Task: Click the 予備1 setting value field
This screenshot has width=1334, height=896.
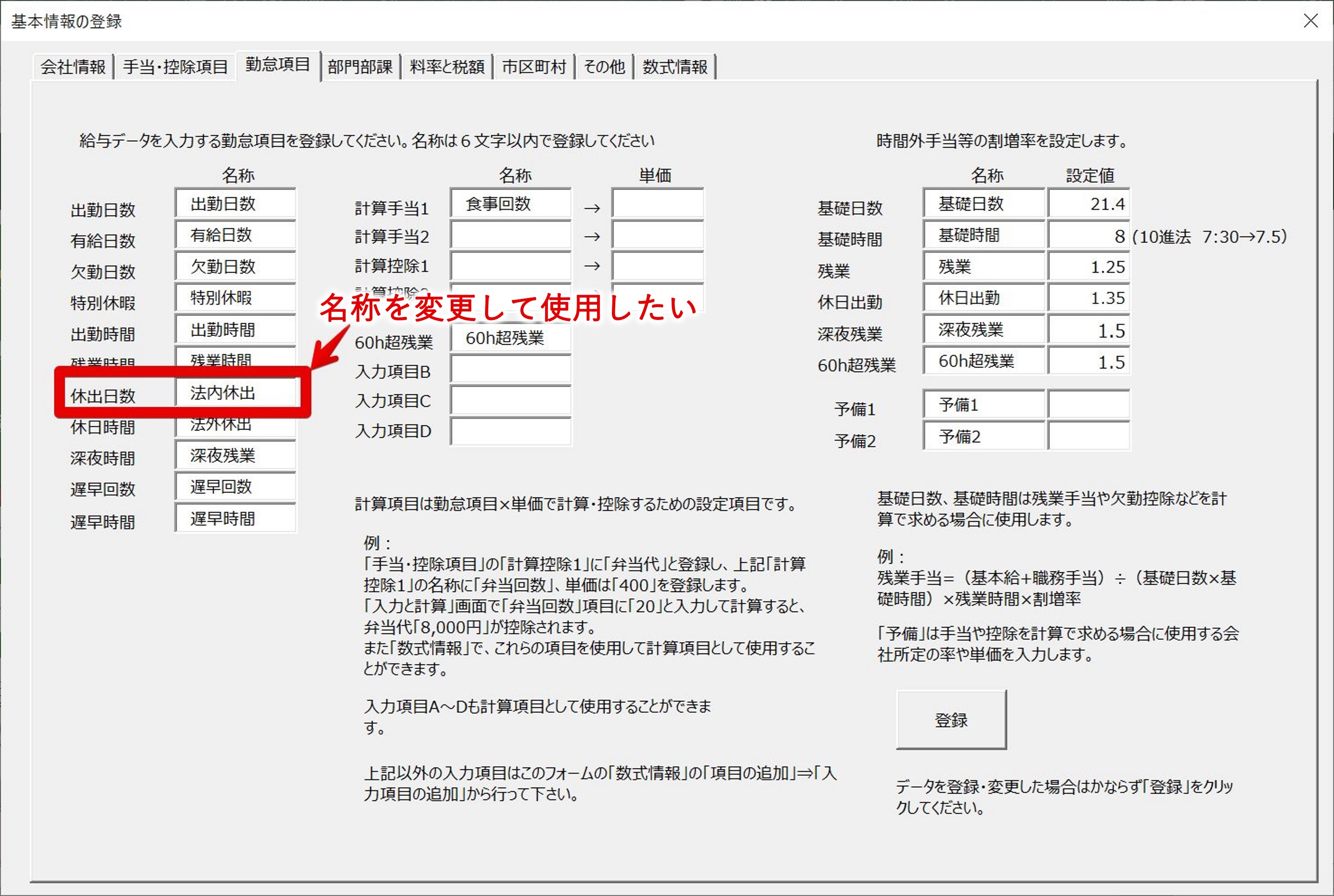Action: tap(1088, 405)
